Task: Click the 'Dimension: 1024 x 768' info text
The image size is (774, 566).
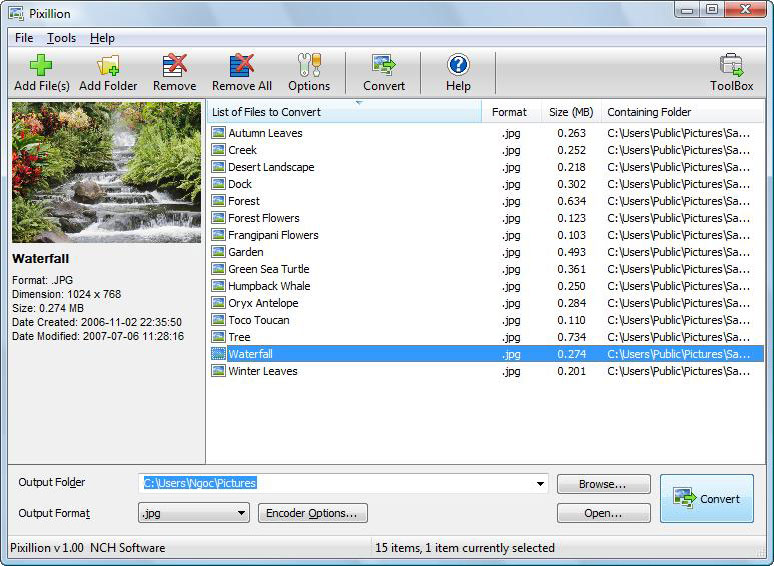Action: pyautogui.click(x=67, y=294)
